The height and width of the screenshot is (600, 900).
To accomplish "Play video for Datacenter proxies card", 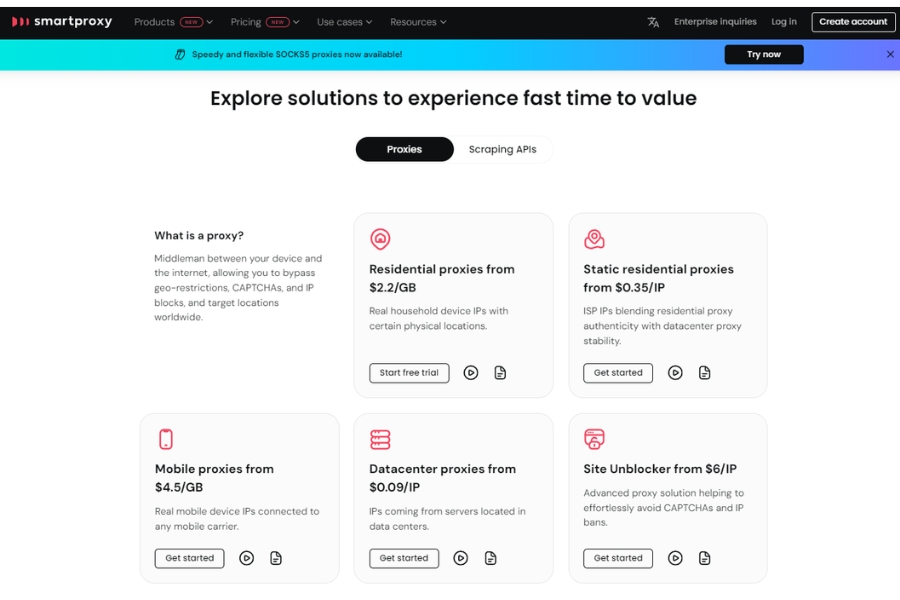I will (x=460, y=558).
